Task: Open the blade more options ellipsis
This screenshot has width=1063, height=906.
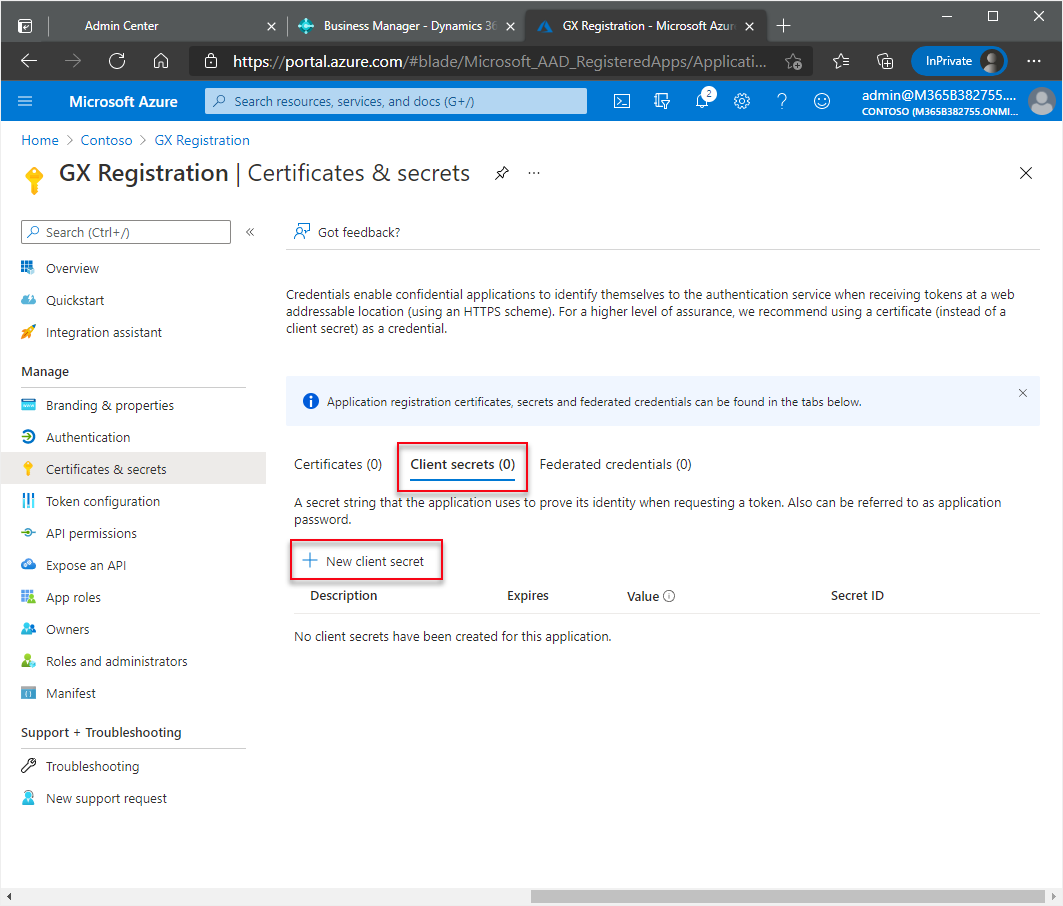Action: coord(534,173)
